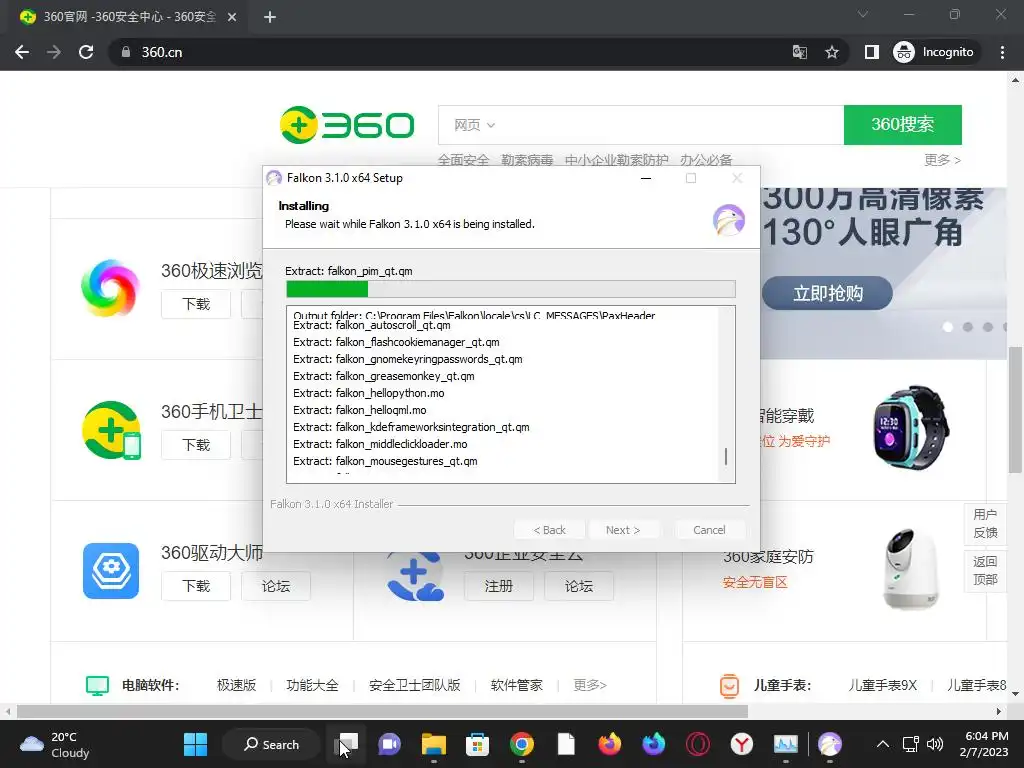
Task: Open Opera browser from taskbar
Action: (697, 744)
